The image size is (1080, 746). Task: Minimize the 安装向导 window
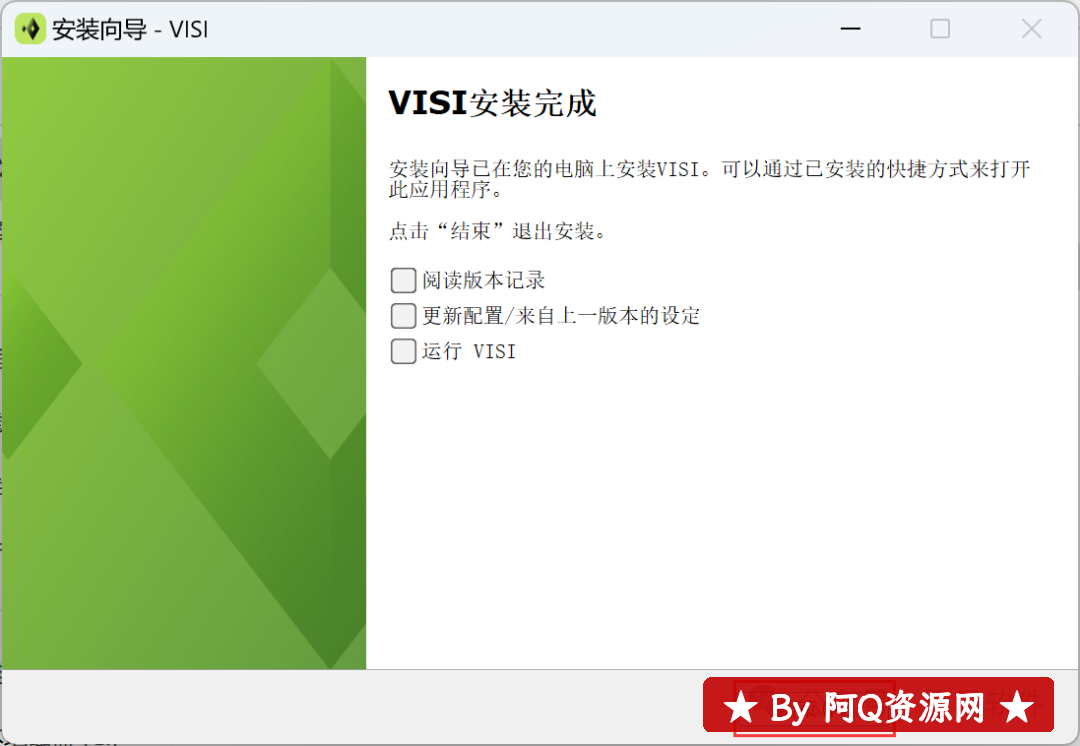(x=851, y=29)
